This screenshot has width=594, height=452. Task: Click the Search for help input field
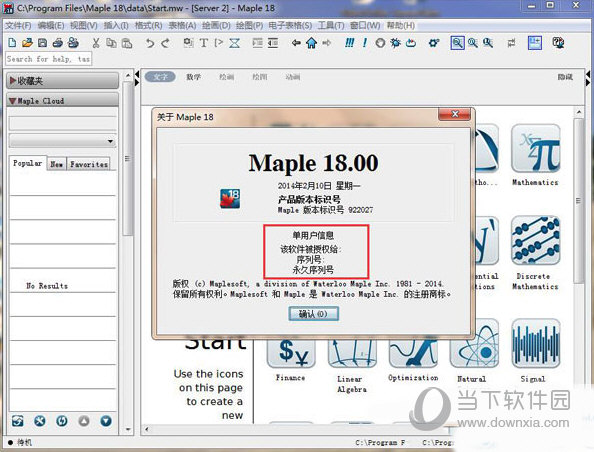tap(48, 59)
